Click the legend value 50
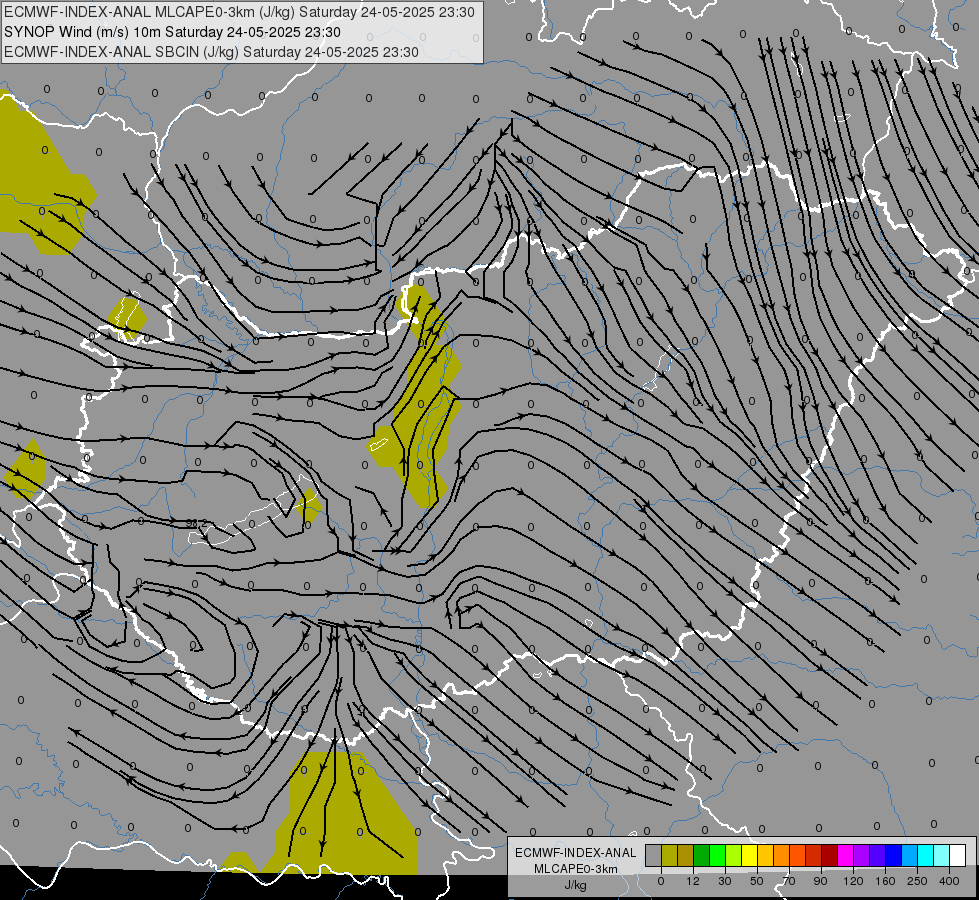 pos(757,881)
